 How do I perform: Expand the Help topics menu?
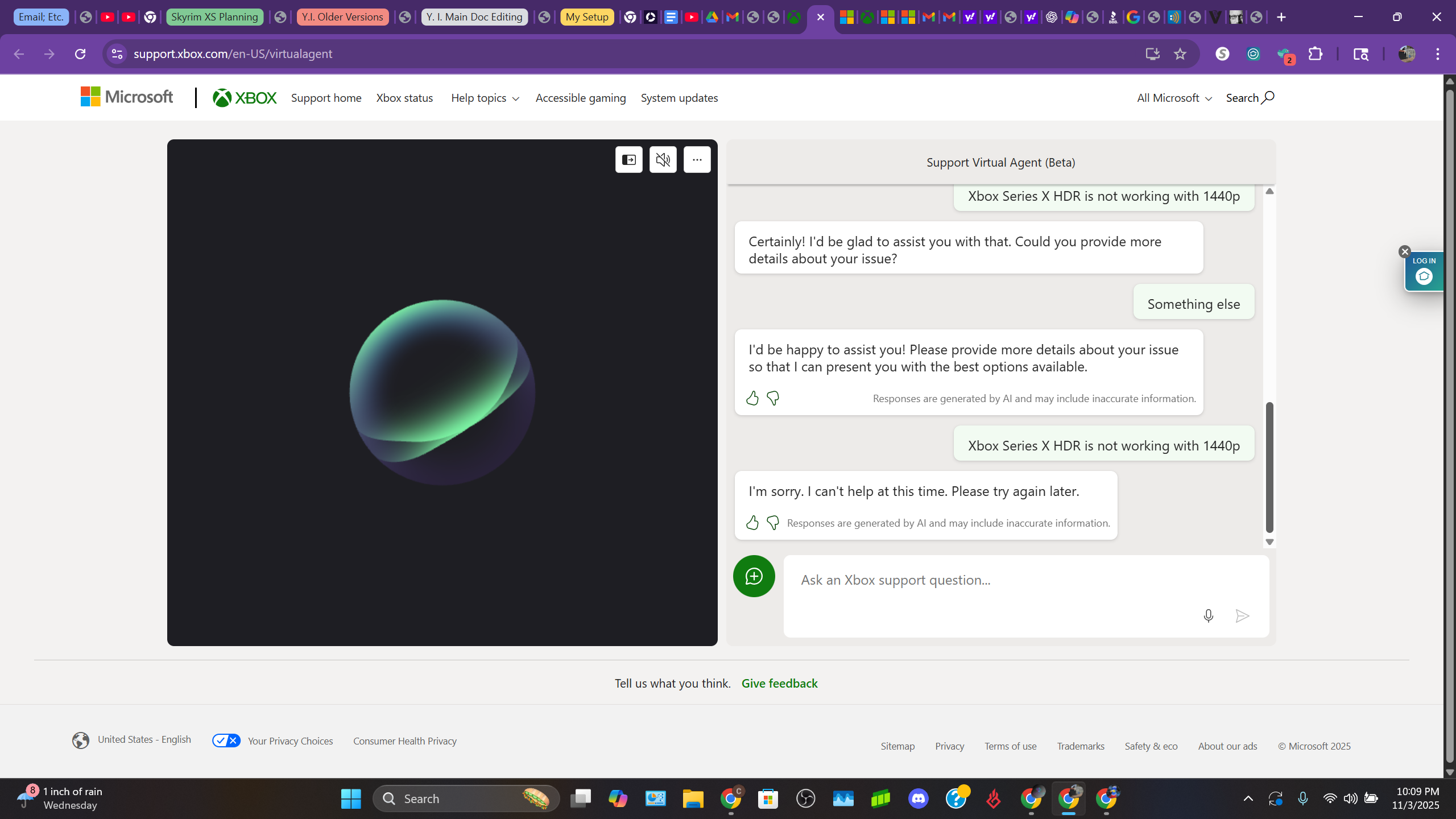tap(485, 98)
